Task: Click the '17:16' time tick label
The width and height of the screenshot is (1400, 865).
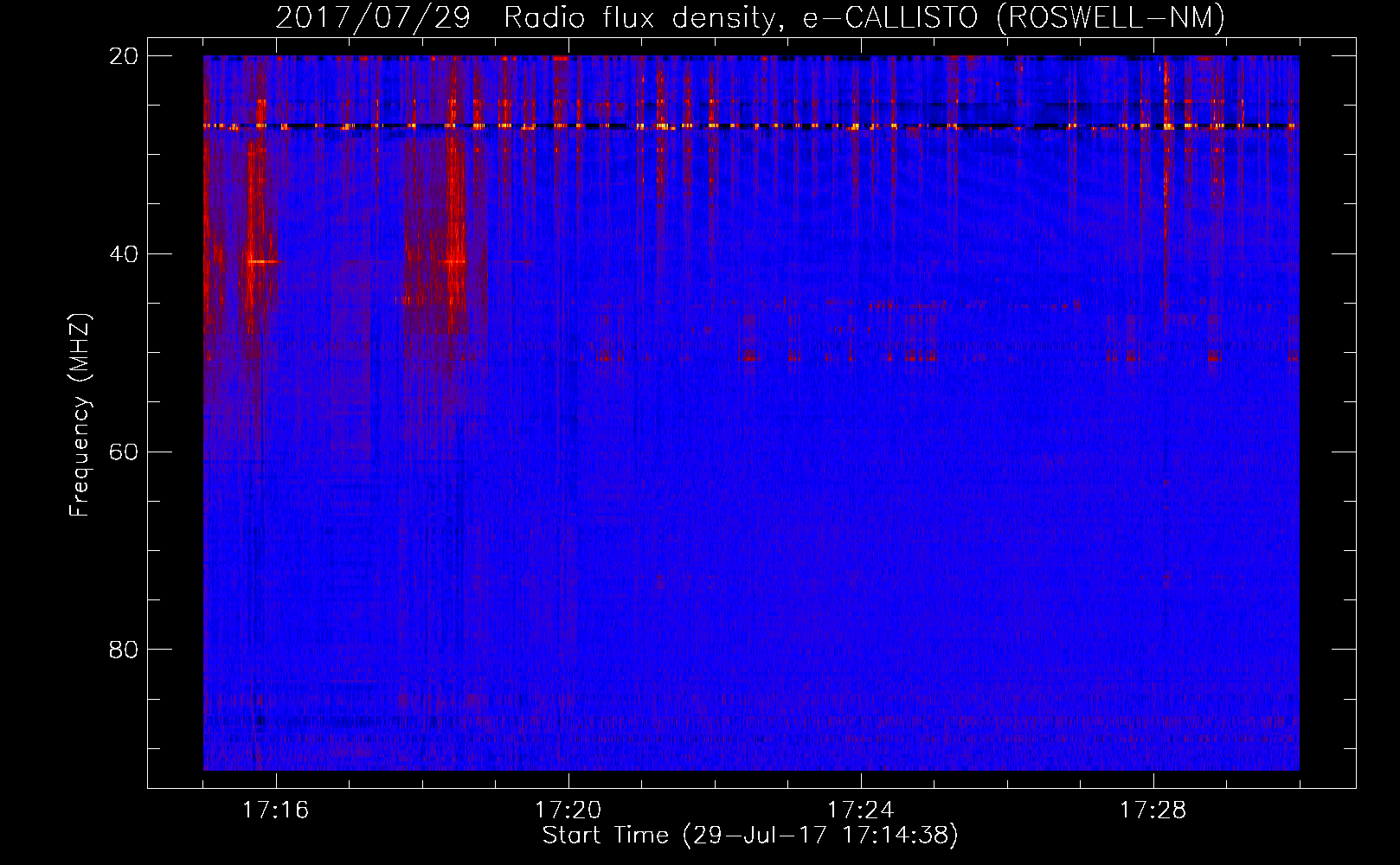Action: pos(275,811)
